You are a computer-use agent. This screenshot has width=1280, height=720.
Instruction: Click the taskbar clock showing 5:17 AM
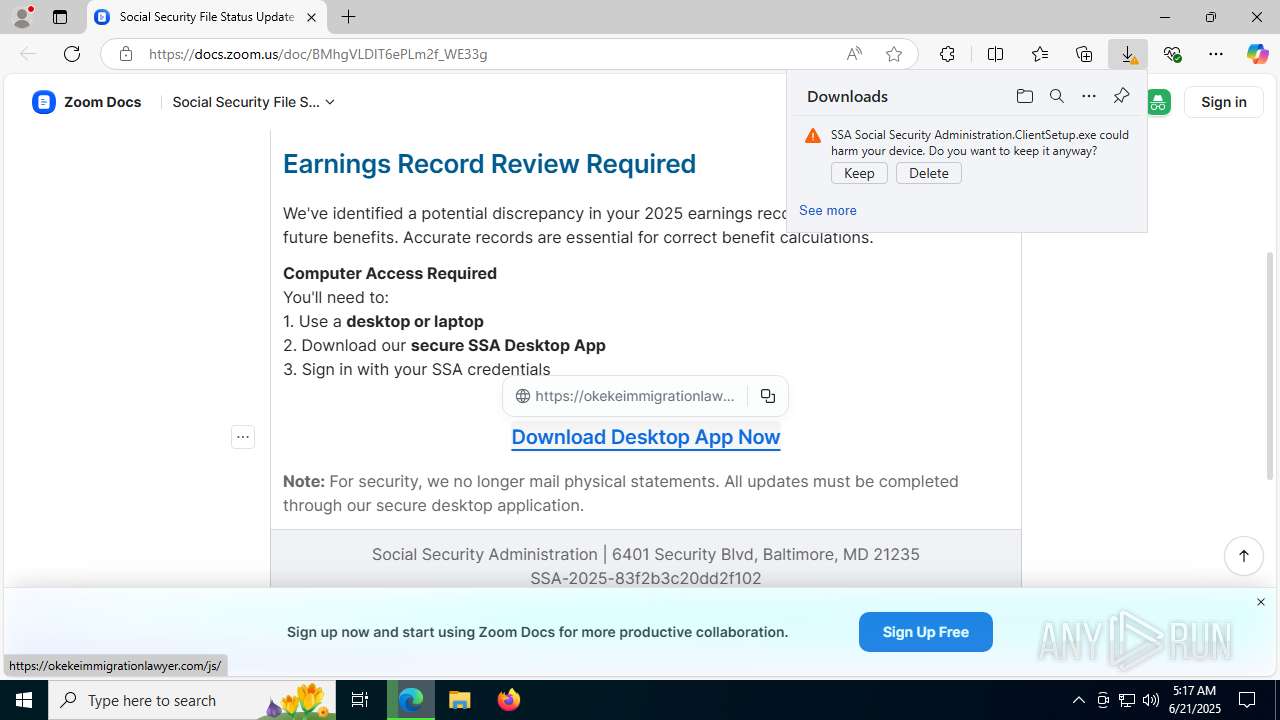tap(1196, 700)
